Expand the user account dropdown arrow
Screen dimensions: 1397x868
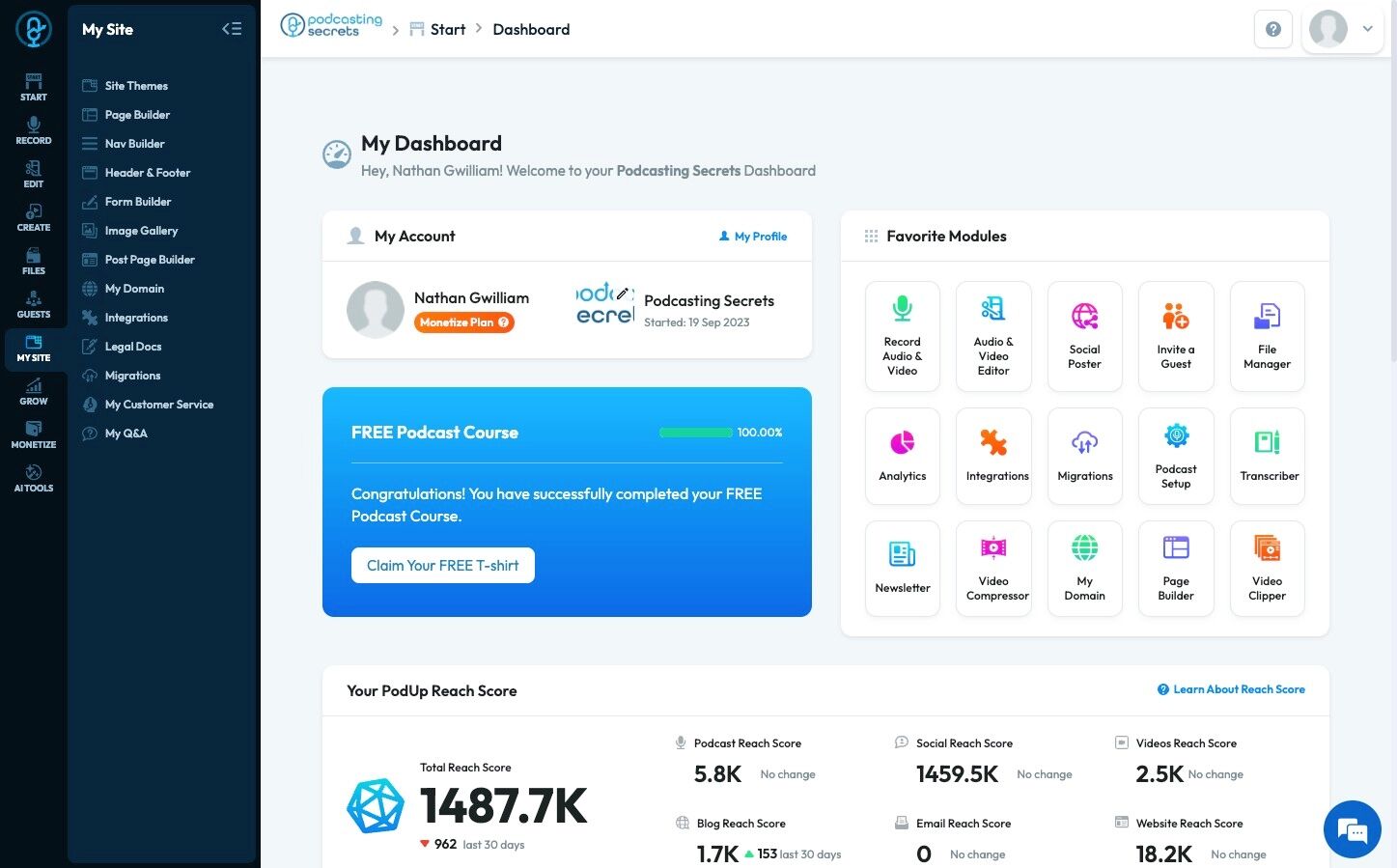1367,29
